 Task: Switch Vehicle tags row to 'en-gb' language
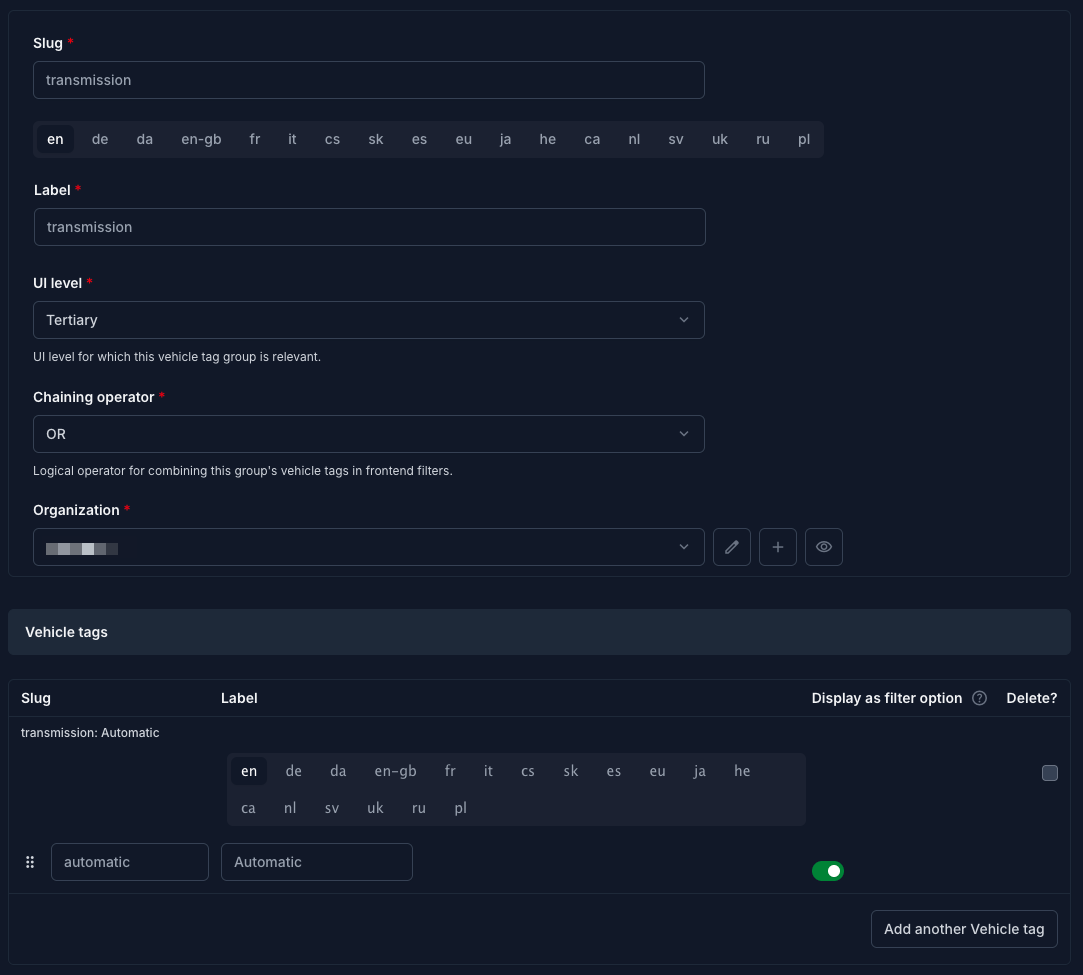[395, 771]
